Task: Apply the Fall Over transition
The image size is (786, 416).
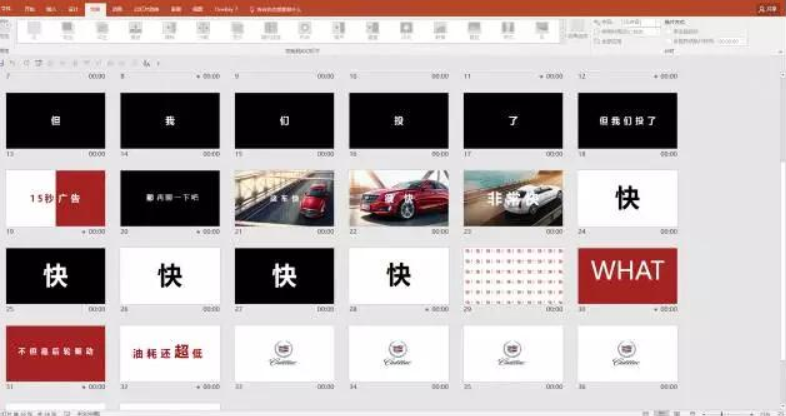Action: (440, 30)
